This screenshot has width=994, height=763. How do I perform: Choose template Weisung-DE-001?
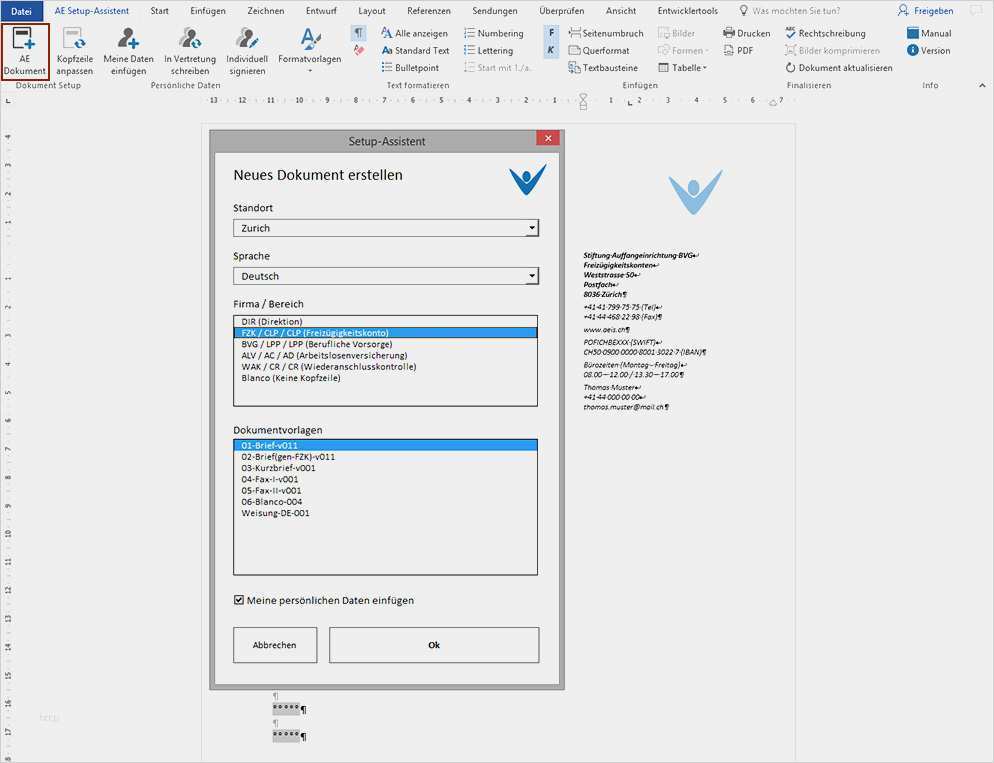385,513
